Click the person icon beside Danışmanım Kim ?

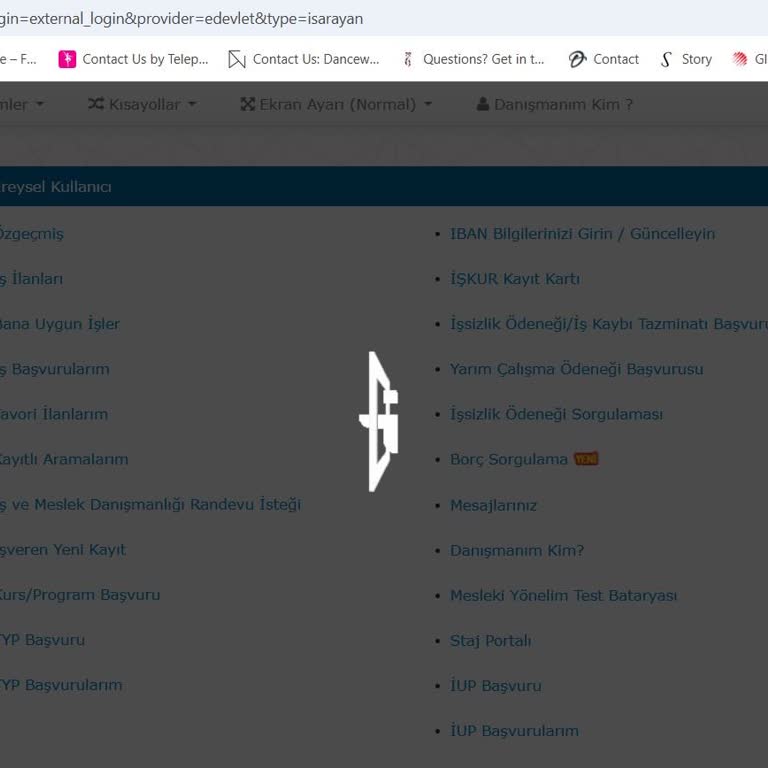pos(482,104)
